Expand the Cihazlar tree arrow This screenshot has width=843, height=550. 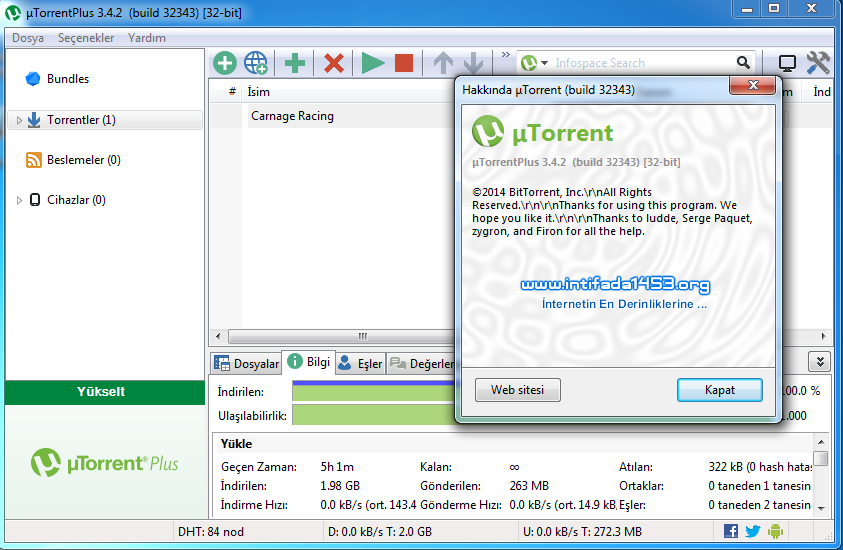click(19, 201)
